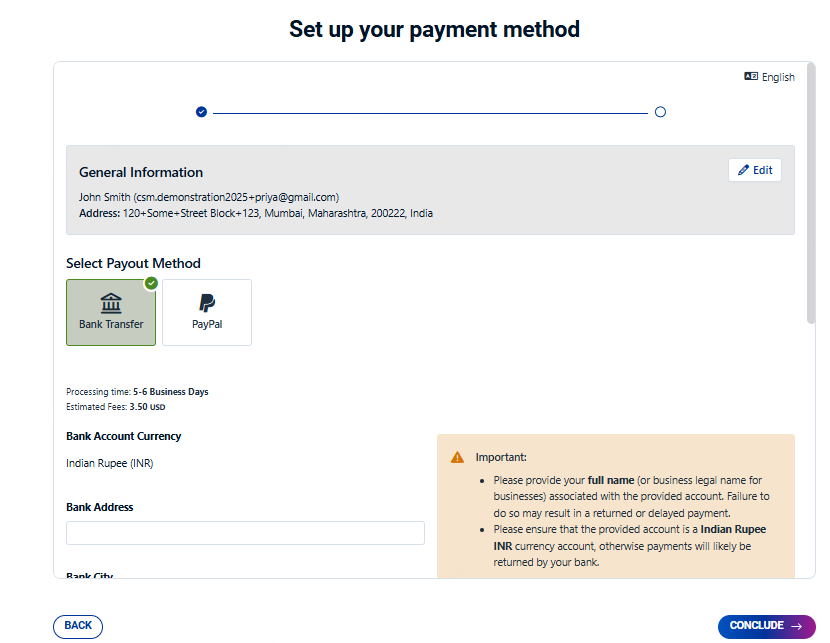Click the arrow icon on the CONCLUDE button

(x=797, y=626)
